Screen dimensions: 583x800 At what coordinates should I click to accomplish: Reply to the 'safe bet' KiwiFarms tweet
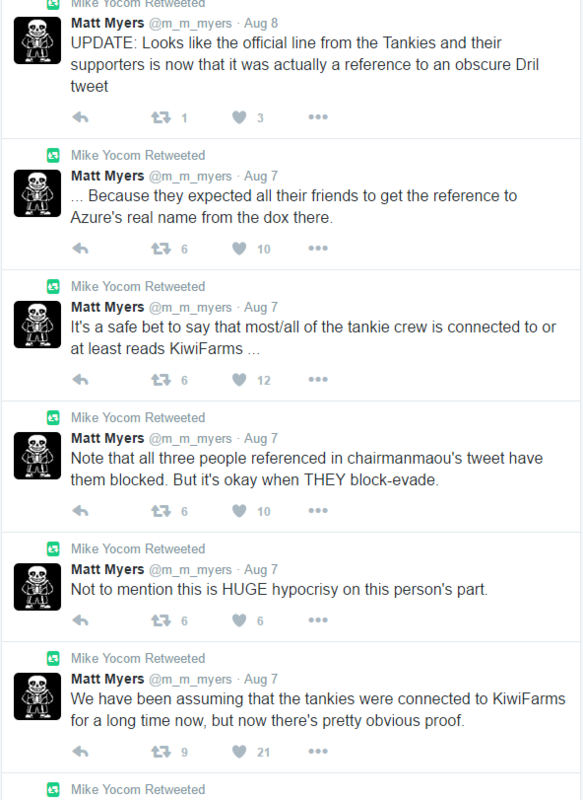(81, 380)
